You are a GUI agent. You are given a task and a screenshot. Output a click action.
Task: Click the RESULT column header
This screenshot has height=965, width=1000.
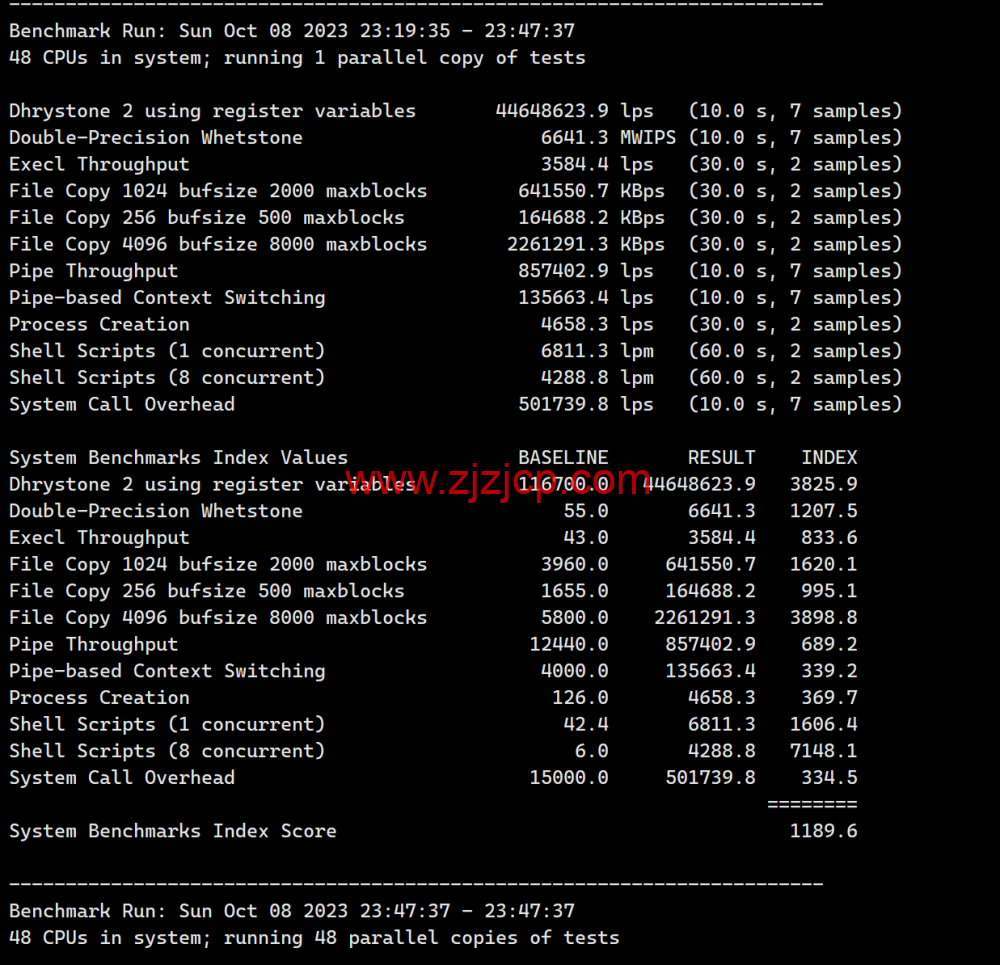(x=721, y=457)
